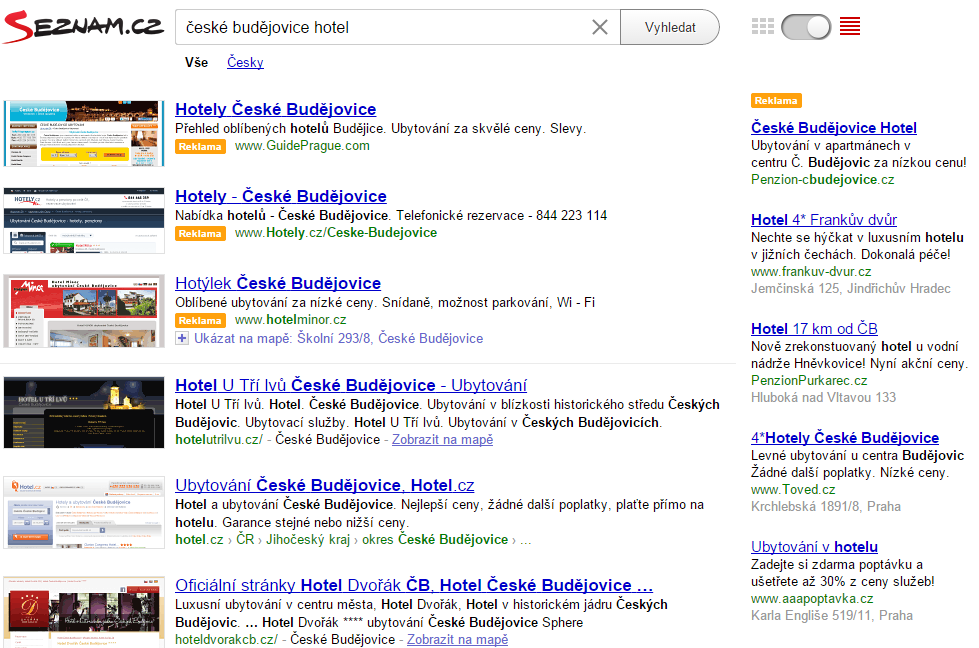Screen dimensions: 979x648
Task: Click the hoteldvorakcb.cz/ URL
Action: (226, 639)
